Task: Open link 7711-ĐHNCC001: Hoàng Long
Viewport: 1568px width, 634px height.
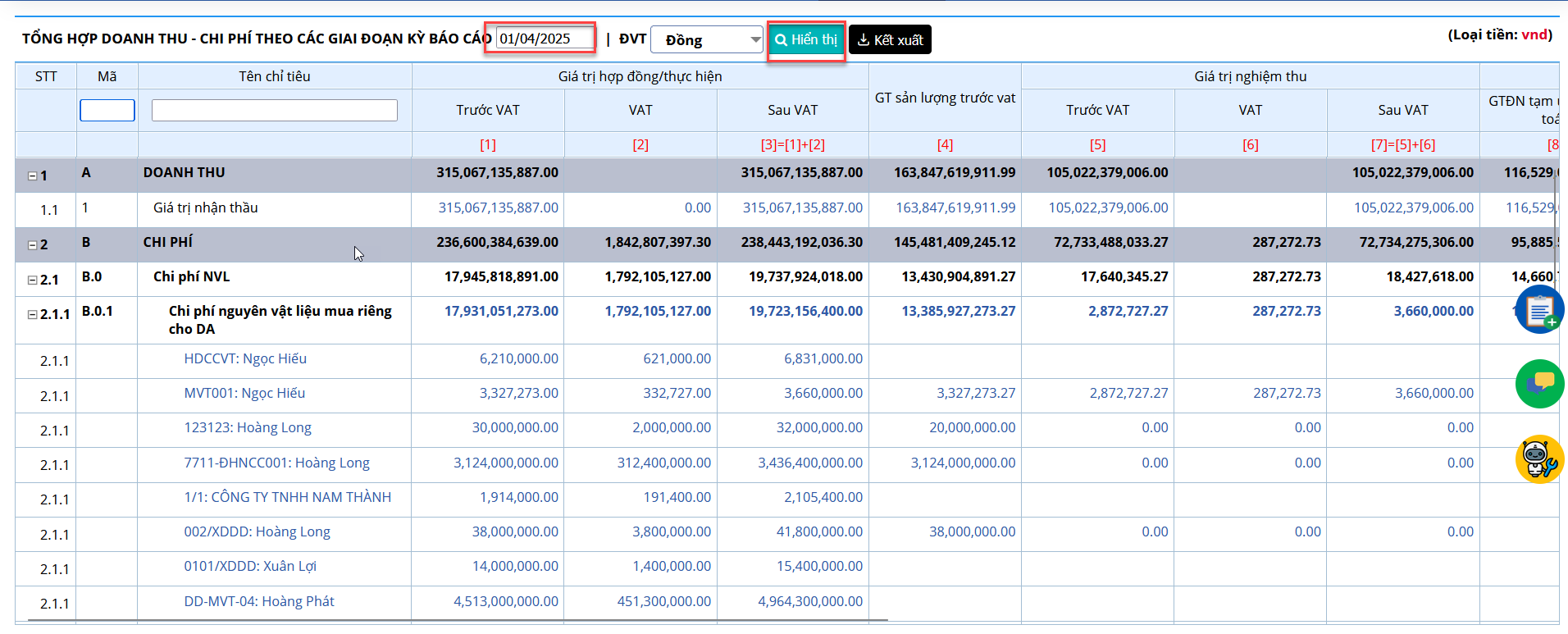Action: point(276,463)
